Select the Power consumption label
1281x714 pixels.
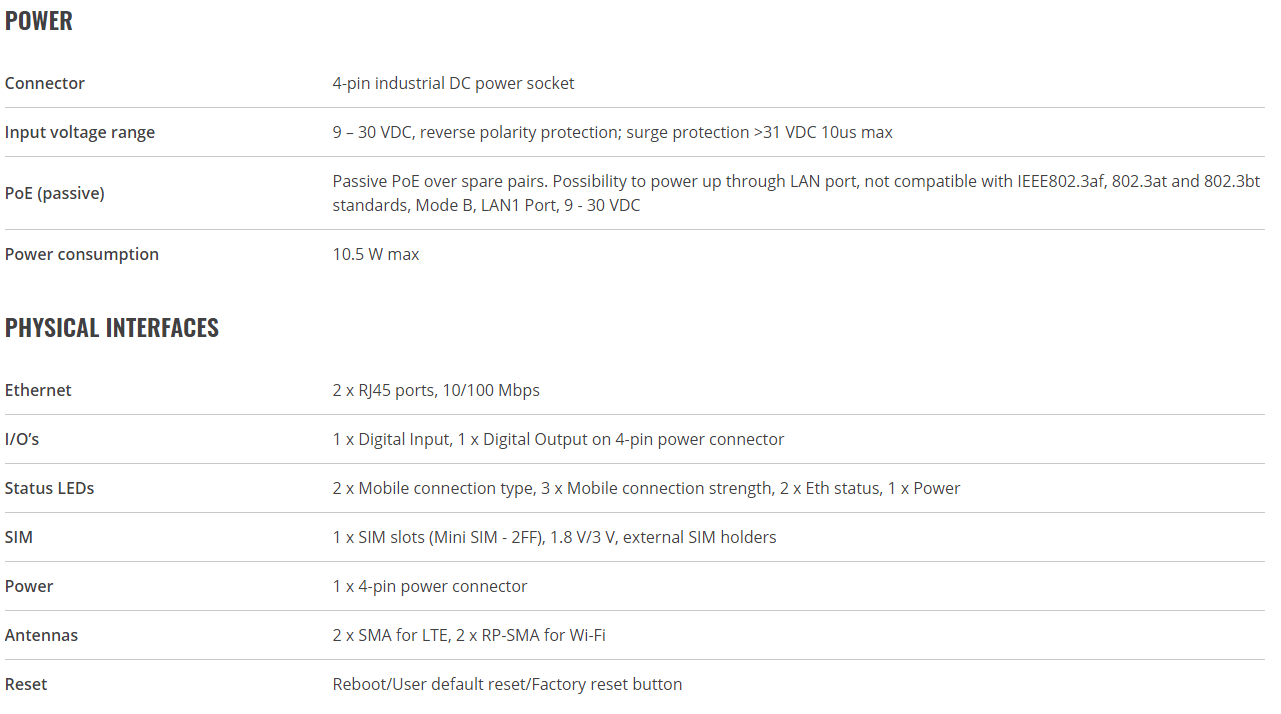82,254
